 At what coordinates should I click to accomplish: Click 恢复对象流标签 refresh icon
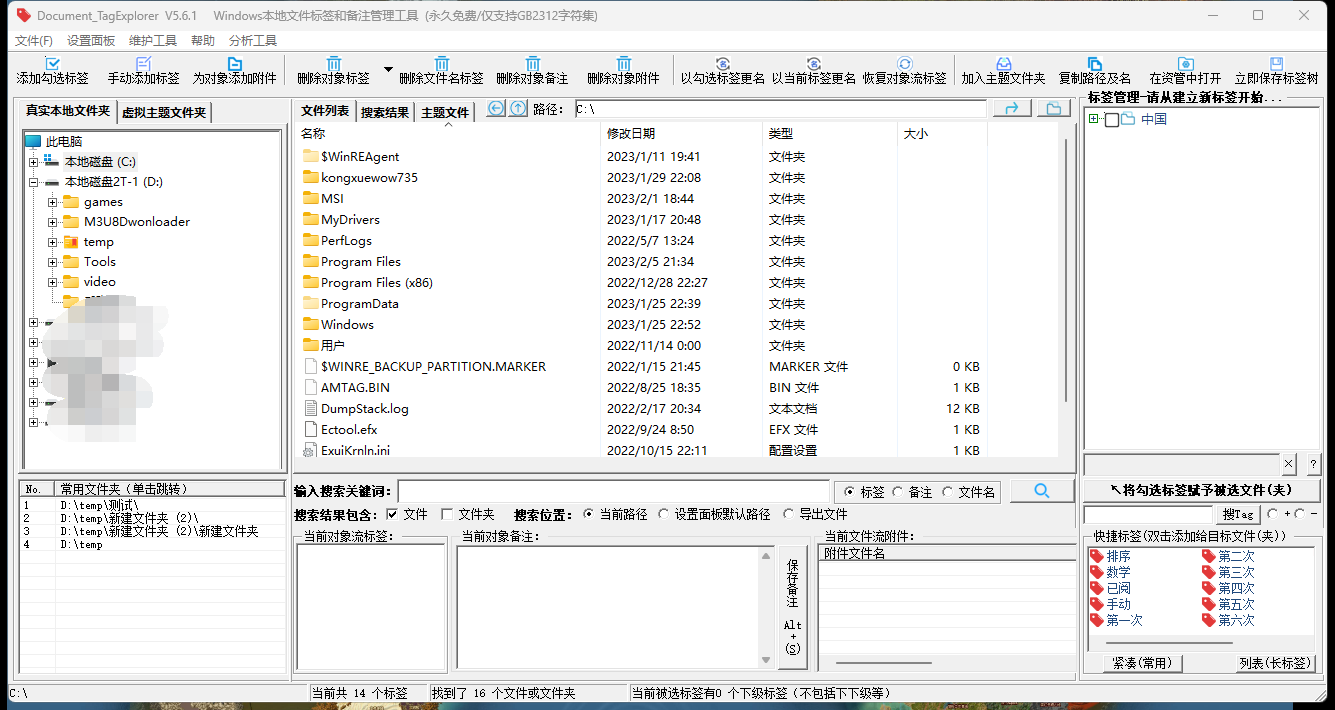pyautogui.click(x=904, y=64)
